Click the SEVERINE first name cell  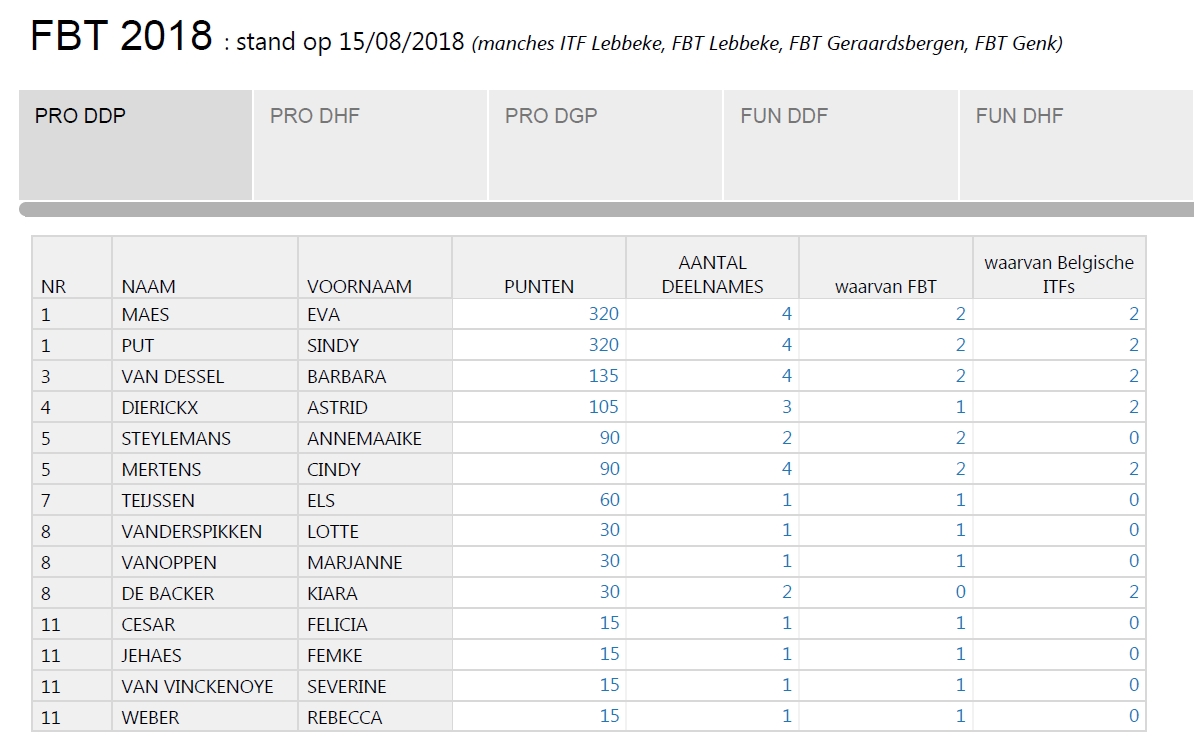pyautogui.click(x=375, y=687)
